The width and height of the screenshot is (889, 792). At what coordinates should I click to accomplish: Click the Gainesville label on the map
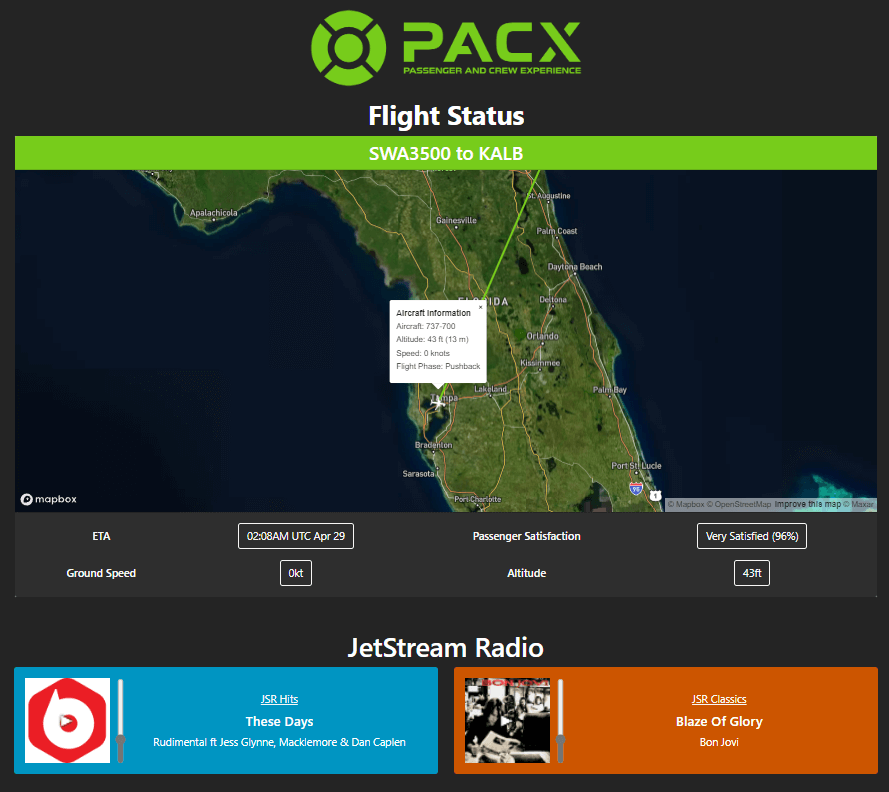[456, 220]
